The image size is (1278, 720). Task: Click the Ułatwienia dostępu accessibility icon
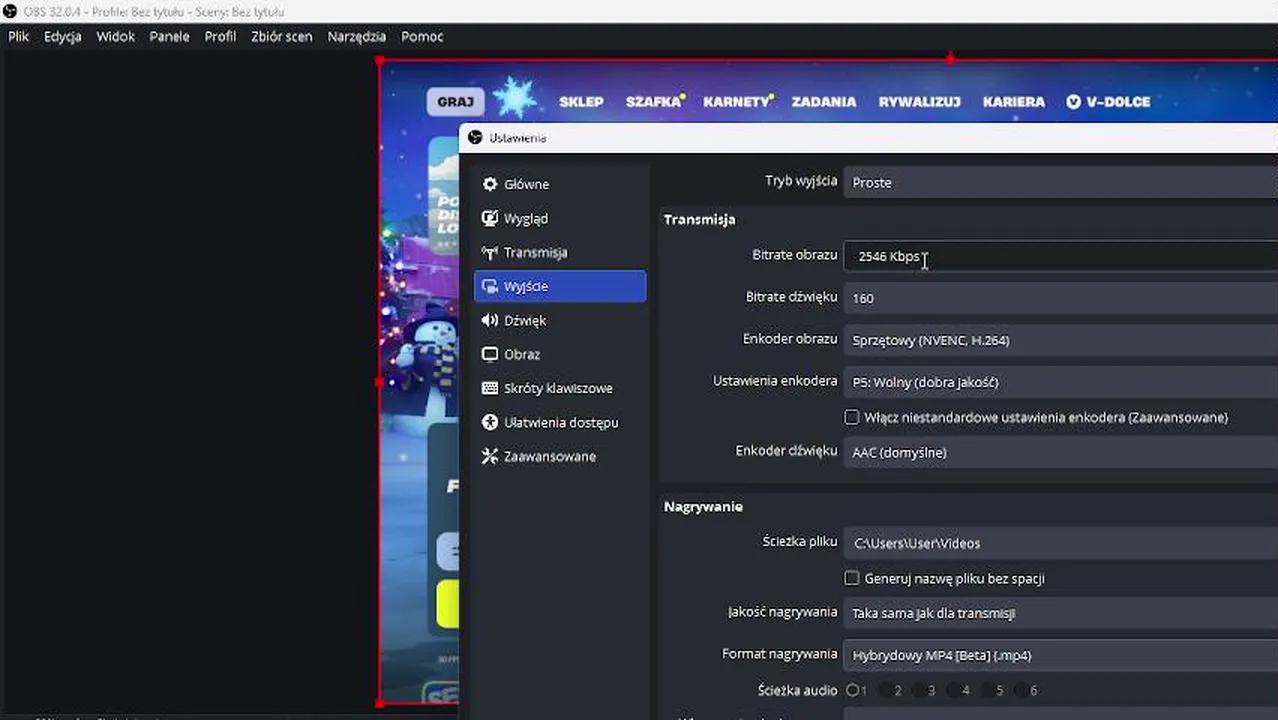click(x=490, y=422)
